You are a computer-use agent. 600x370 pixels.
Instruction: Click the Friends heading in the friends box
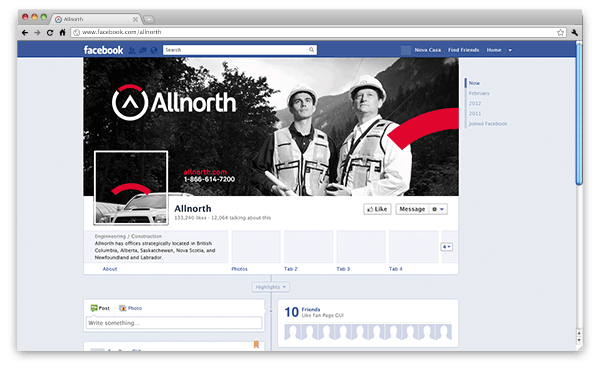point(311,310)
